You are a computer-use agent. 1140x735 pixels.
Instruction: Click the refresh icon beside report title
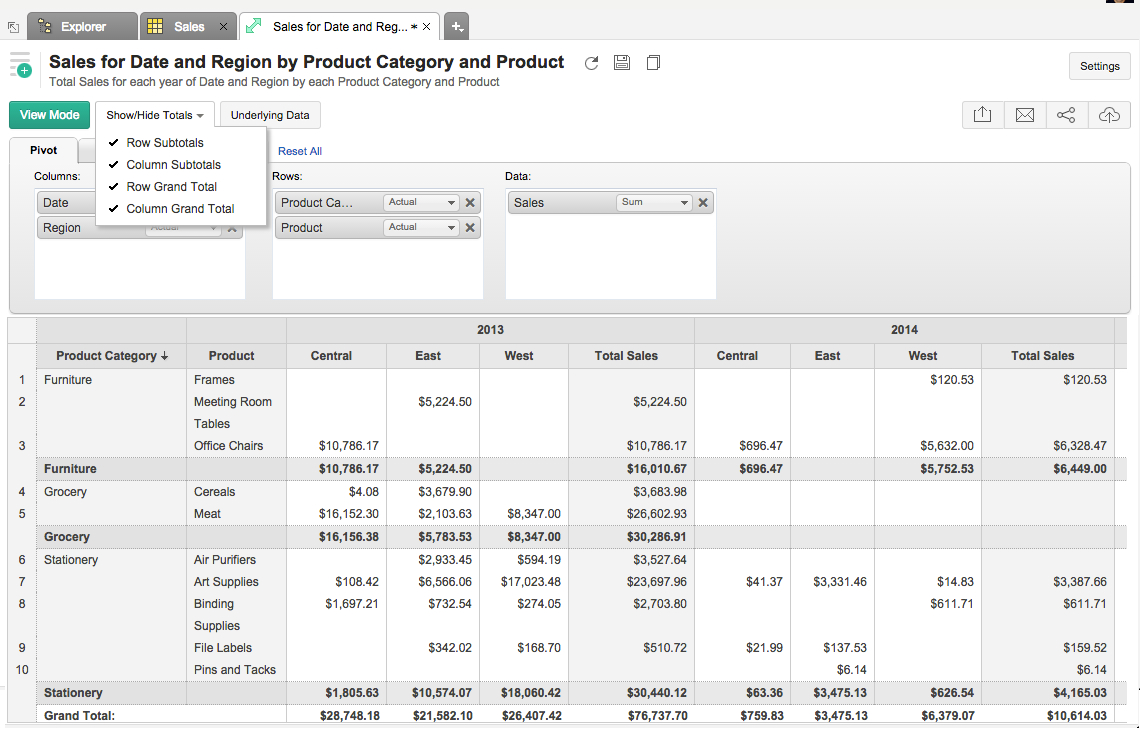pyautogui.click(x=591, y=63)
